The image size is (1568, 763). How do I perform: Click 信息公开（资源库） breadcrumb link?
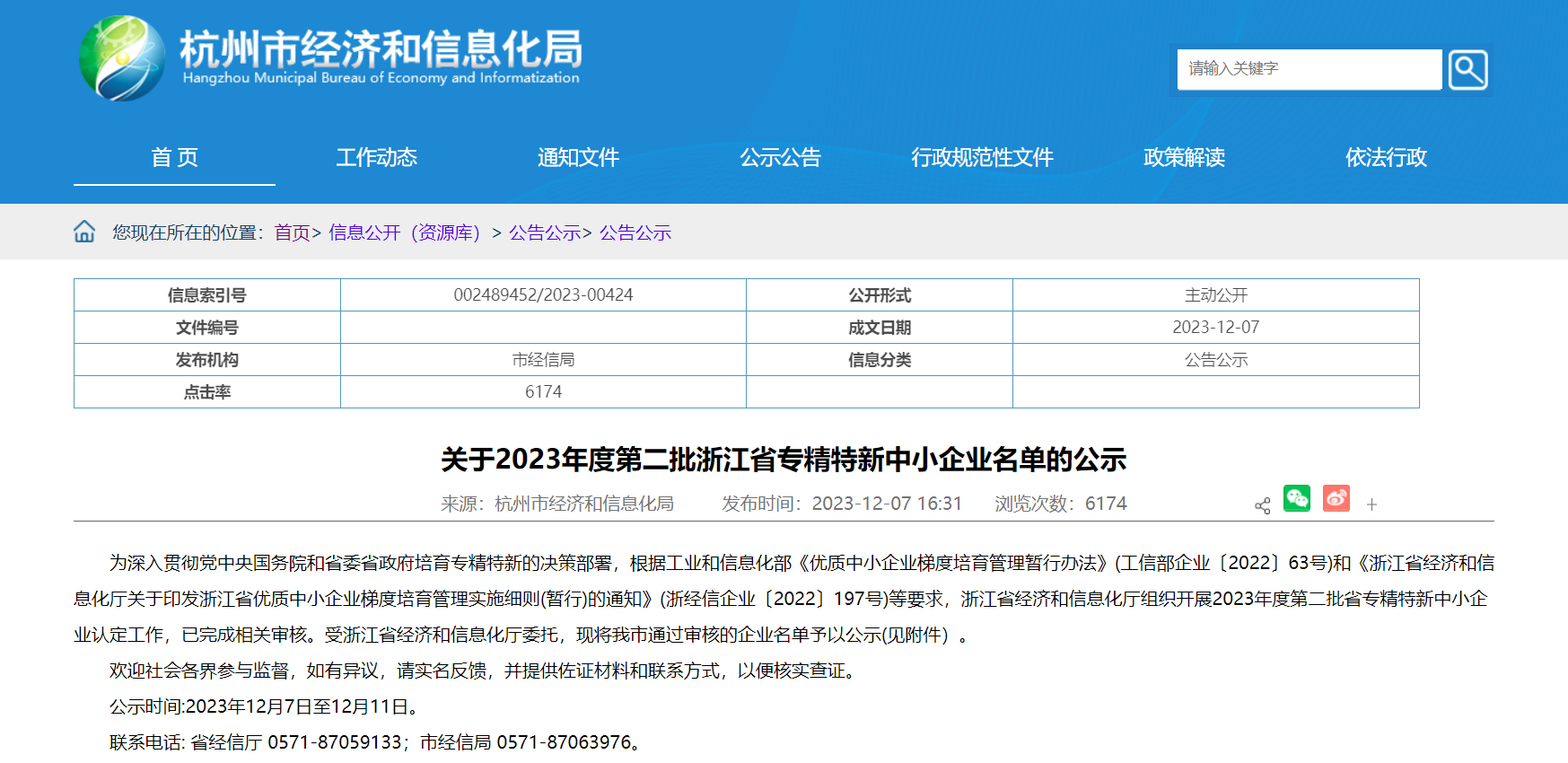(x=405, y=232)
